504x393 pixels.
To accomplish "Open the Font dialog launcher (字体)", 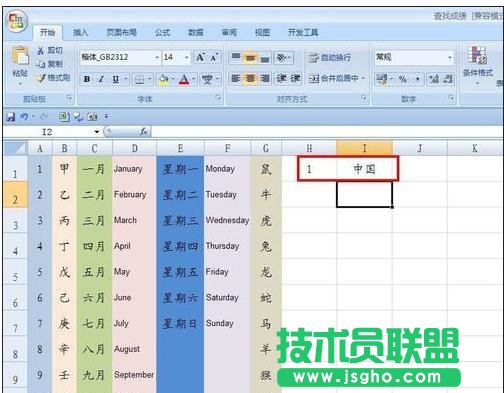I will point(219,98).
